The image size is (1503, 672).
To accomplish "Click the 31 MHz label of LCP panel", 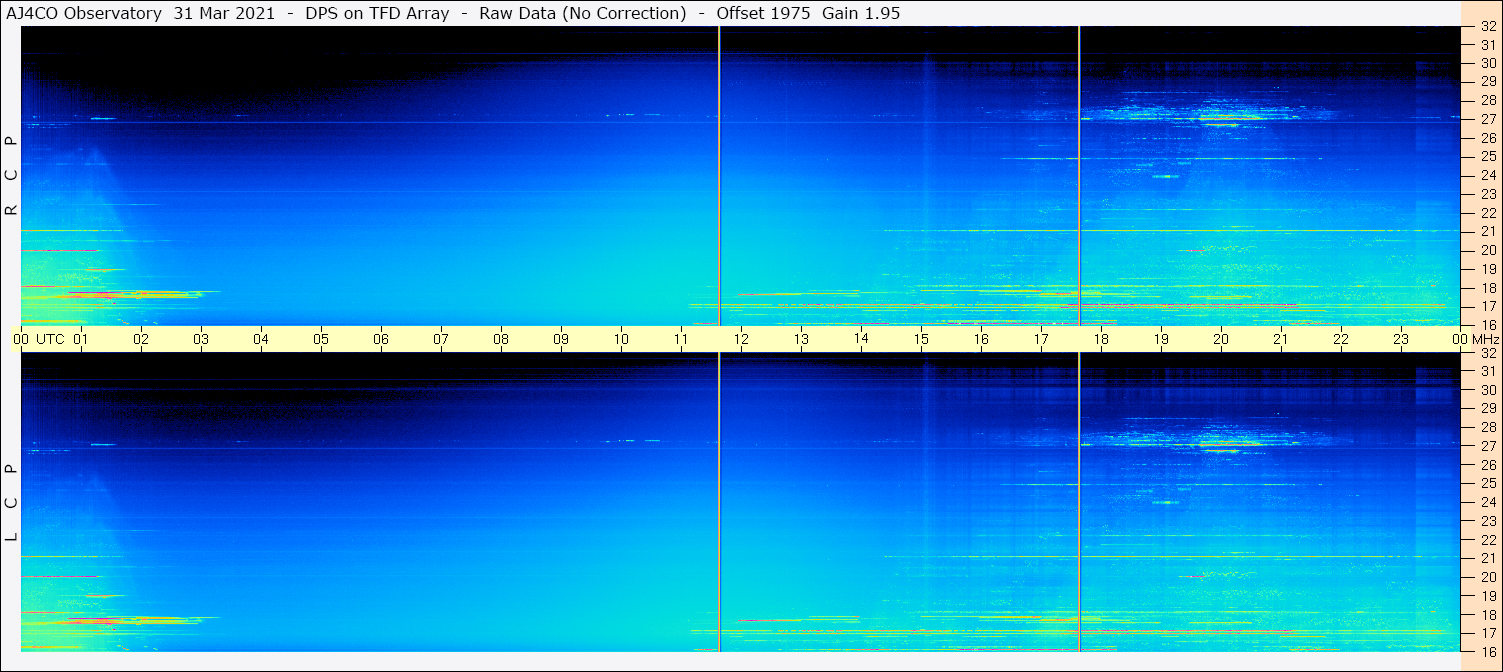I will [1488, 371].
